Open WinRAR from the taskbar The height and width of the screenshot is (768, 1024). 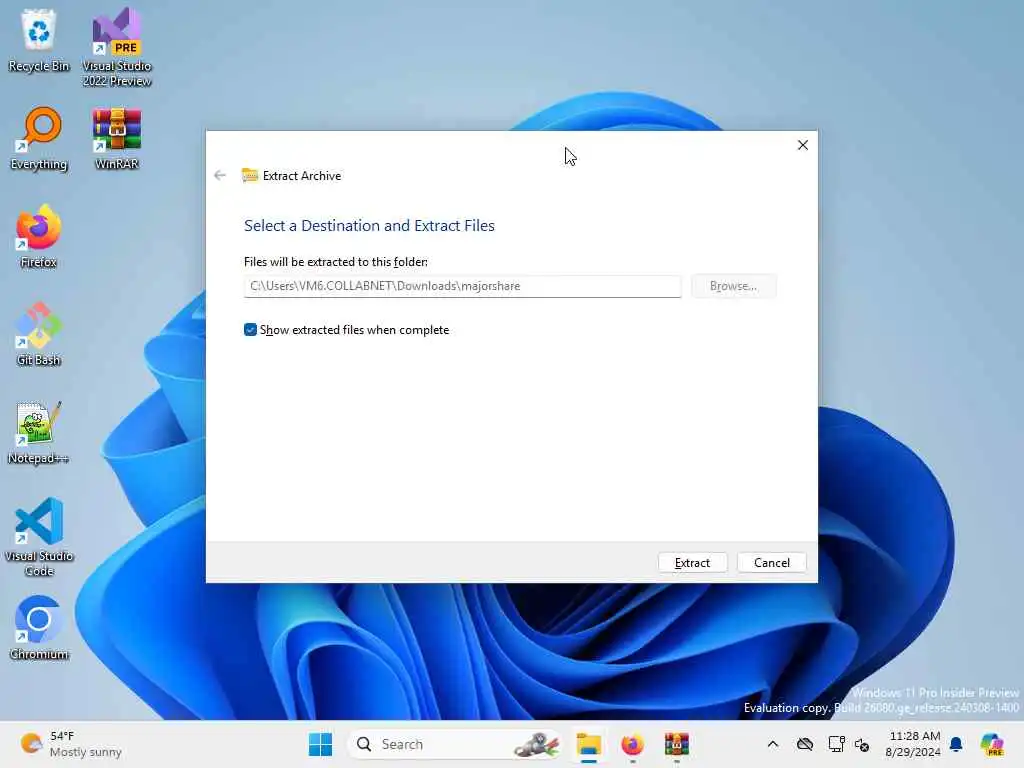[x=677, y=744]
